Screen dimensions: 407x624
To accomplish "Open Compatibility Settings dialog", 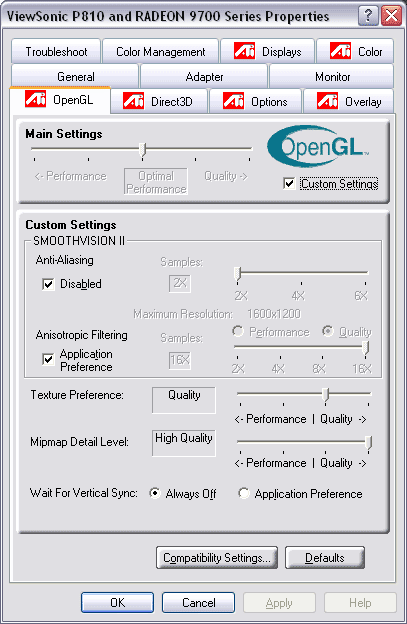I will coord(217,558).
